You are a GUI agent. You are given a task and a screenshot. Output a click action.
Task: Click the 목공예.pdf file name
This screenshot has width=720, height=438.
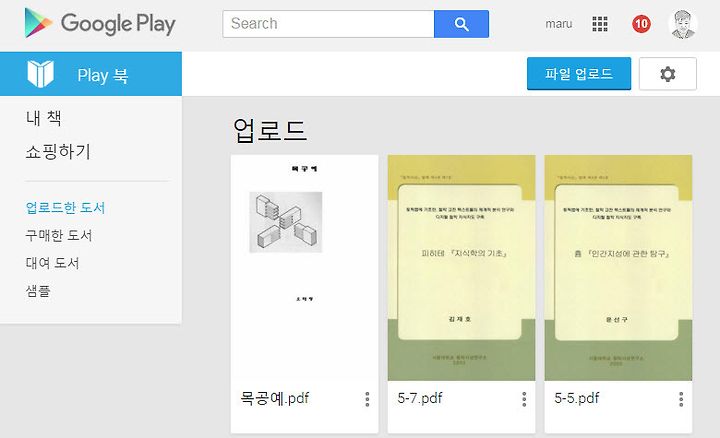pos(275,398)
